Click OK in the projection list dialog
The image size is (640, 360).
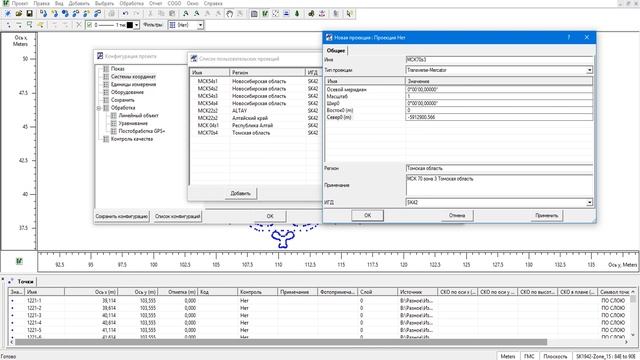click(270, 216)
